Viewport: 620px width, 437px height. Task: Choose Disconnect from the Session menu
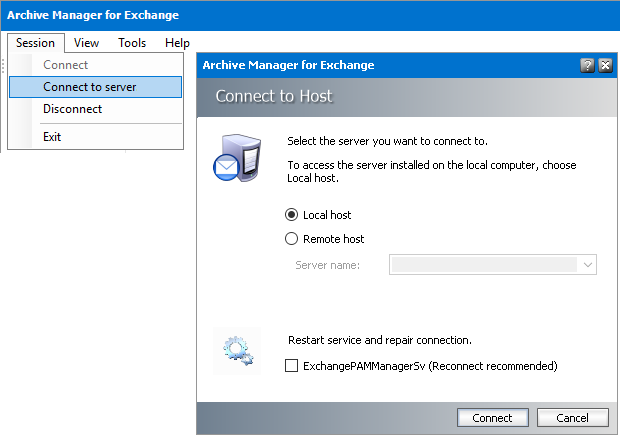pos(73,109)
